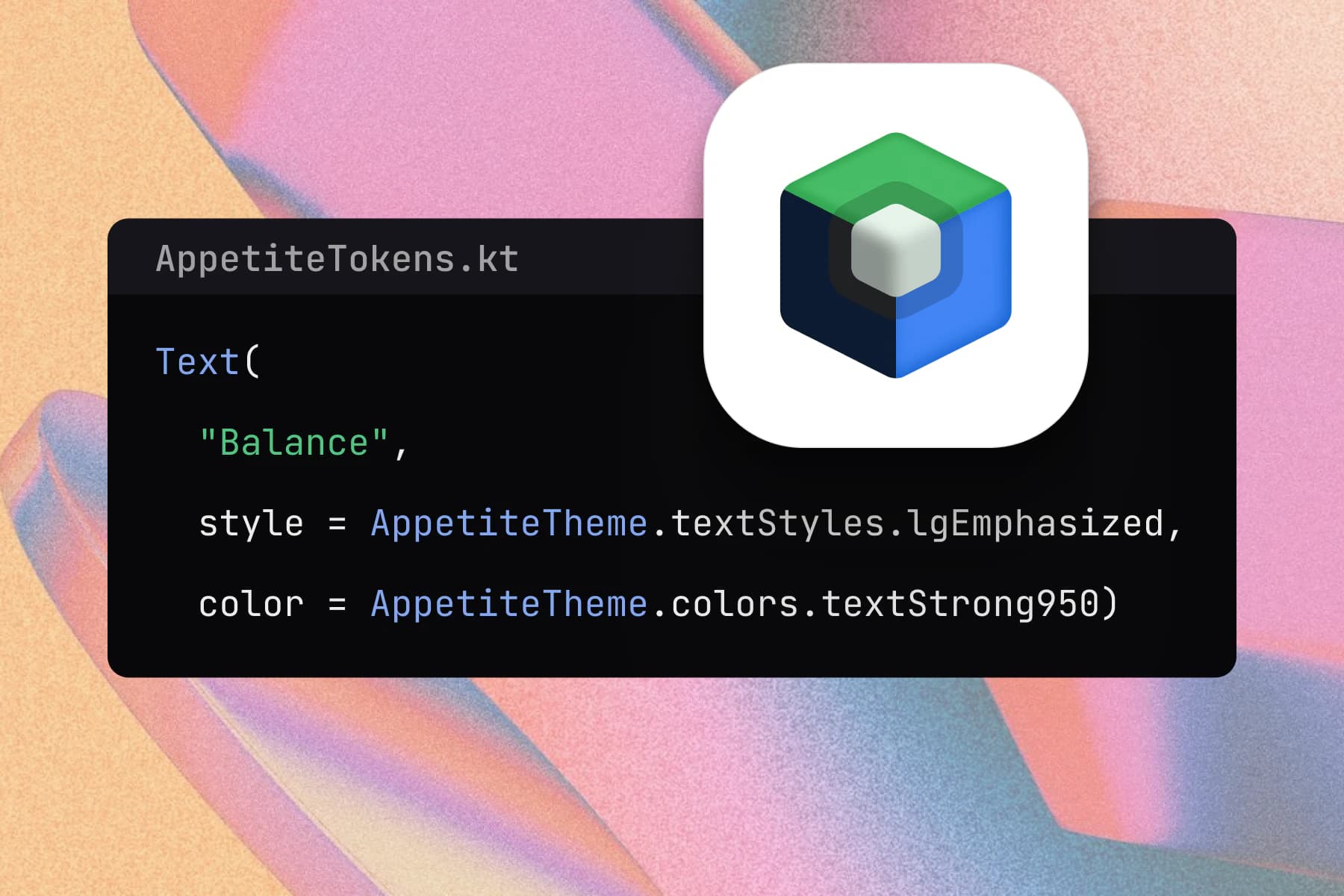Click the style parameter name

click(x=252, y=523)
